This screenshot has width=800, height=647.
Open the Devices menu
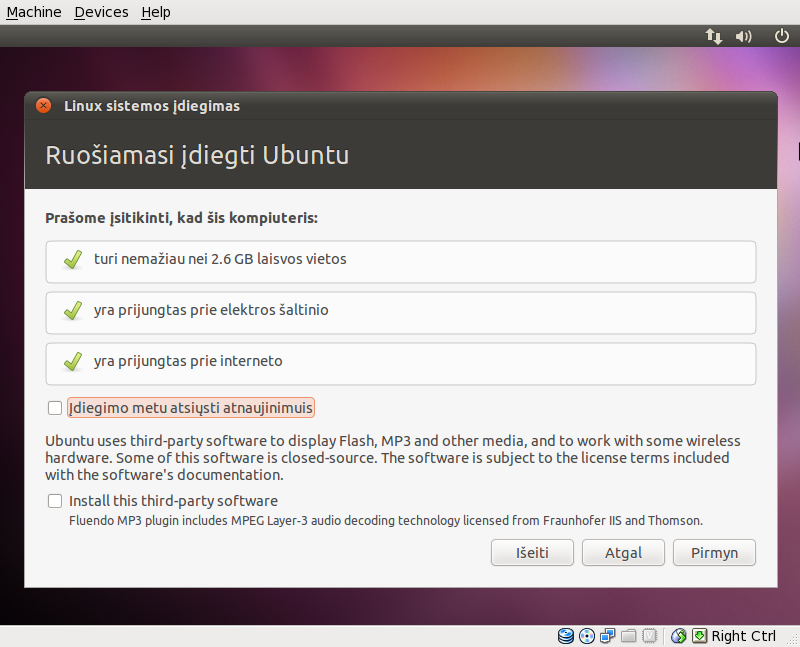101,12
